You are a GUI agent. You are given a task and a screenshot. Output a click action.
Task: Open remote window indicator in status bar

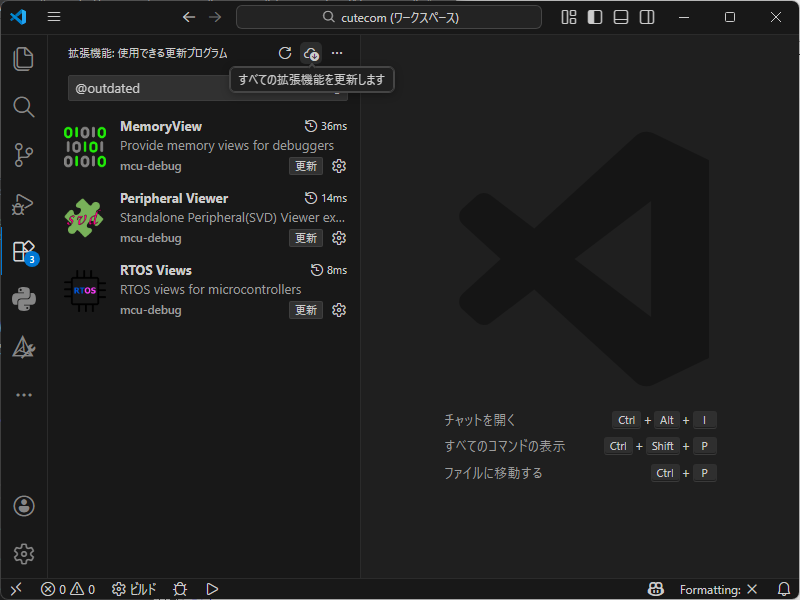[16, 589]
